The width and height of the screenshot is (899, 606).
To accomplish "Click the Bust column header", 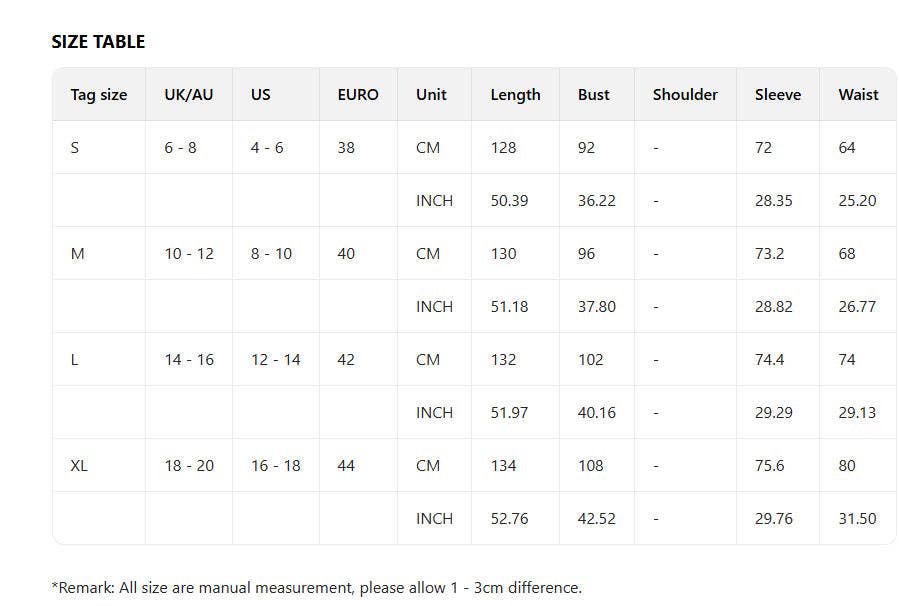I will pos(594,95).
